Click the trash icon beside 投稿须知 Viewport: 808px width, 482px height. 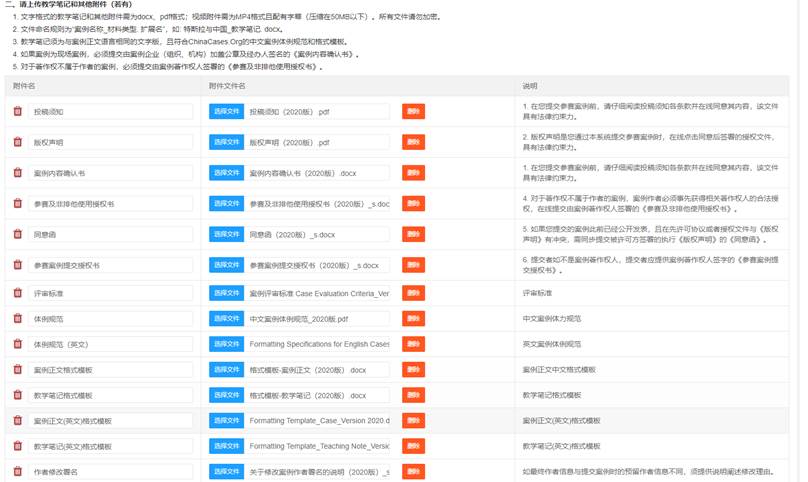coord(17,112)
